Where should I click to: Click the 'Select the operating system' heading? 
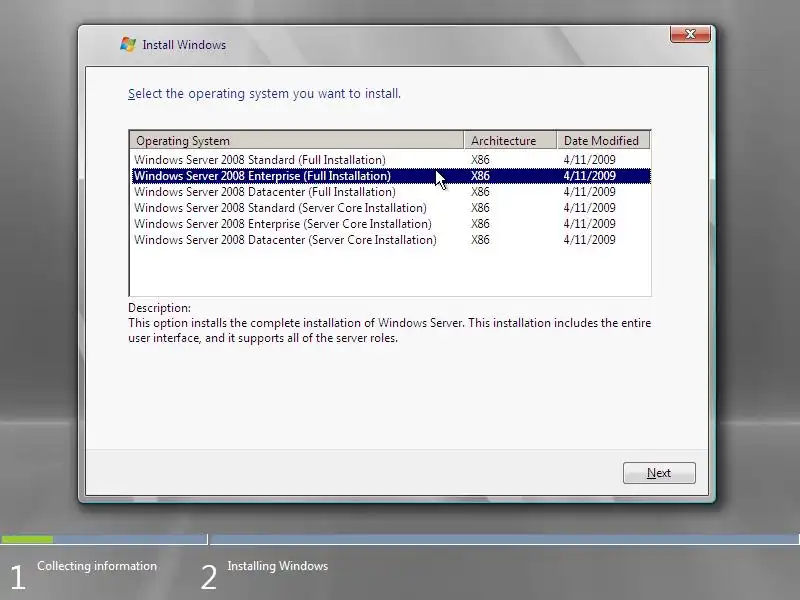(264, 94)
